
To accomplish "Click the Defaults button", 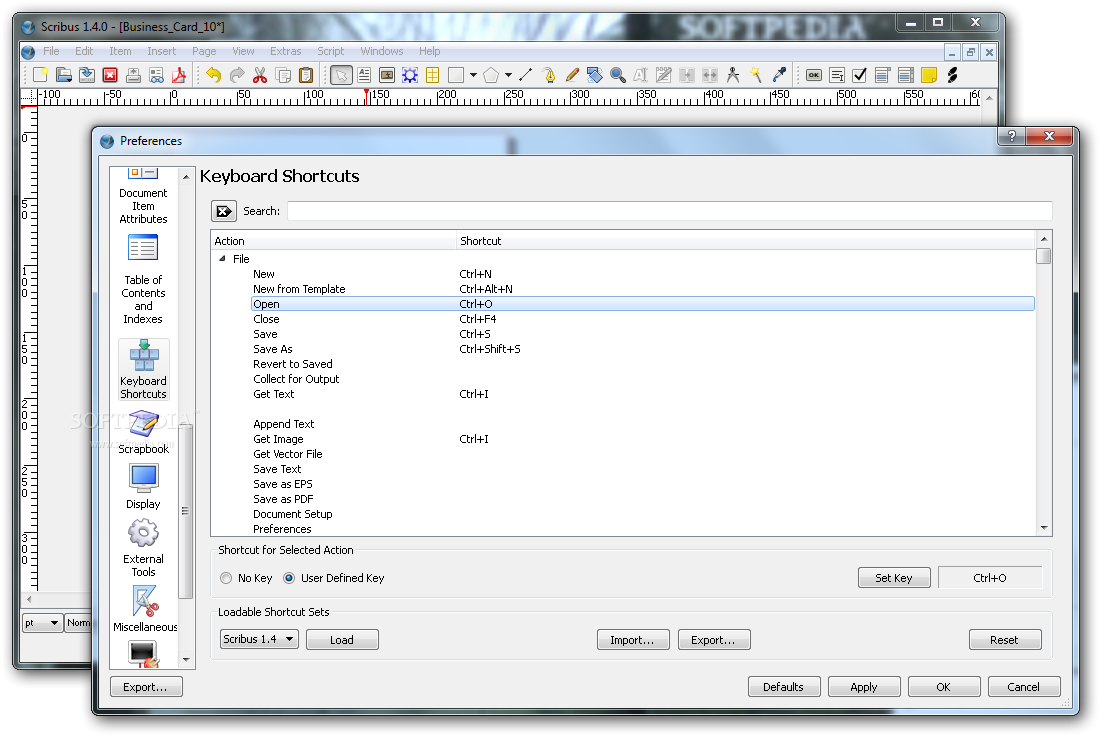I will tap(784, 686).
